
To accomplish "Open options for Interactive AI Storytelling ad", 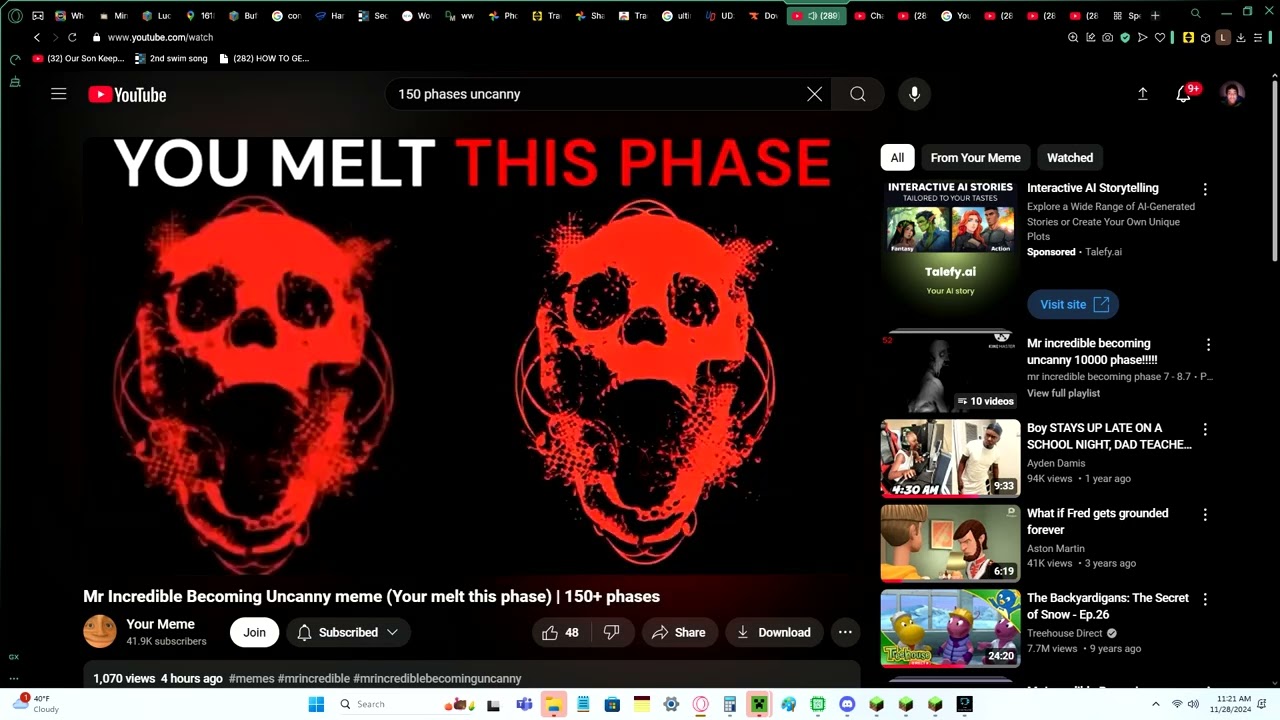I will click(1205, 189).
